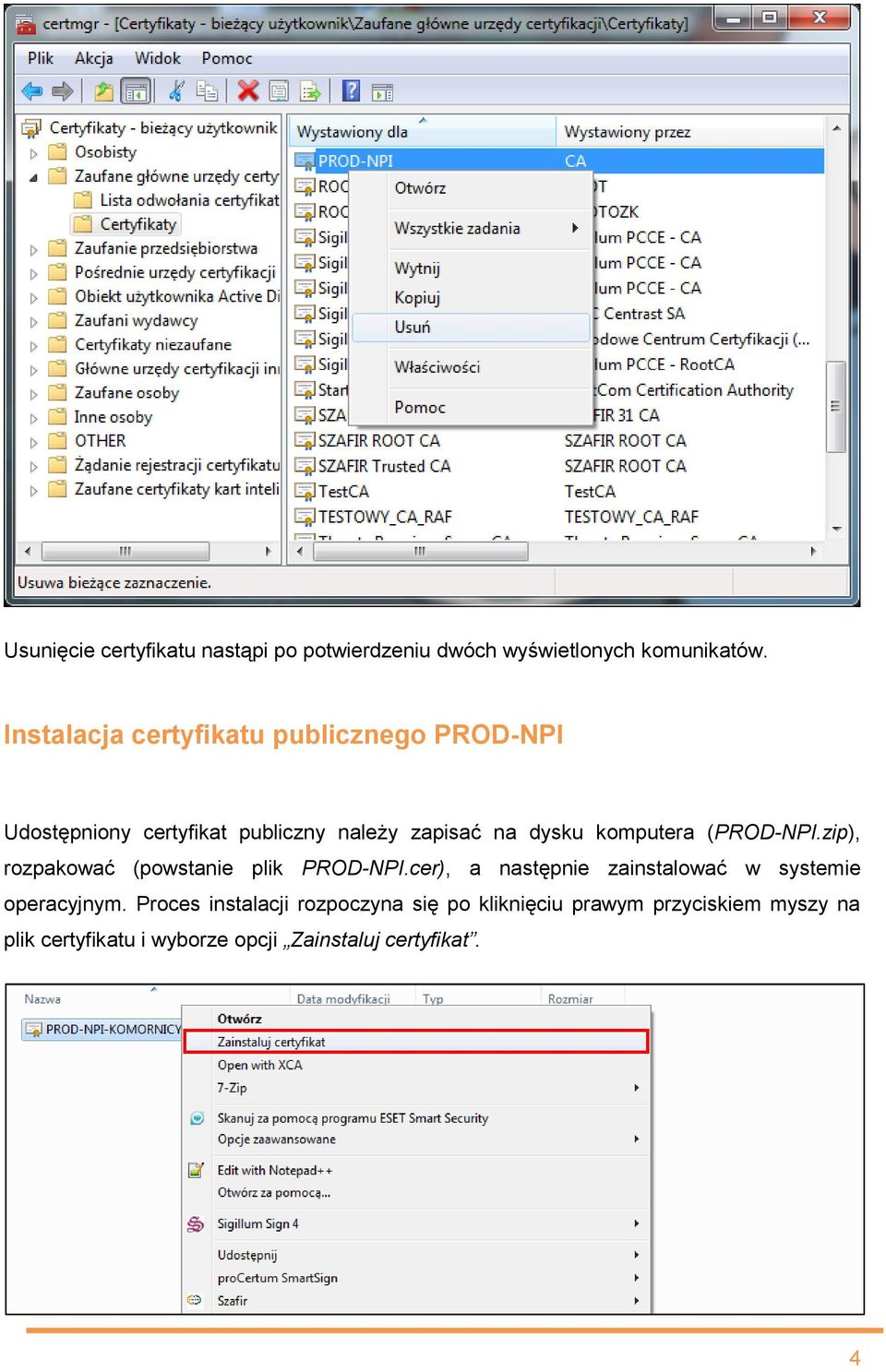Click the Show/Hide Action Pane icon

click(x=382, y=91)
